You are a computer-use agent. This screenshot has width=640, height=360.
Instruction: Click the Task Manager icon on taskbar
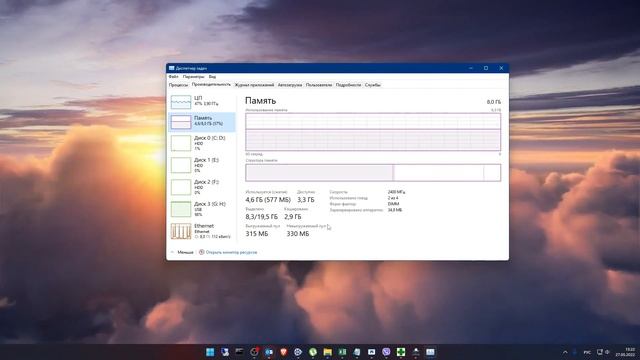click(430, 352)
